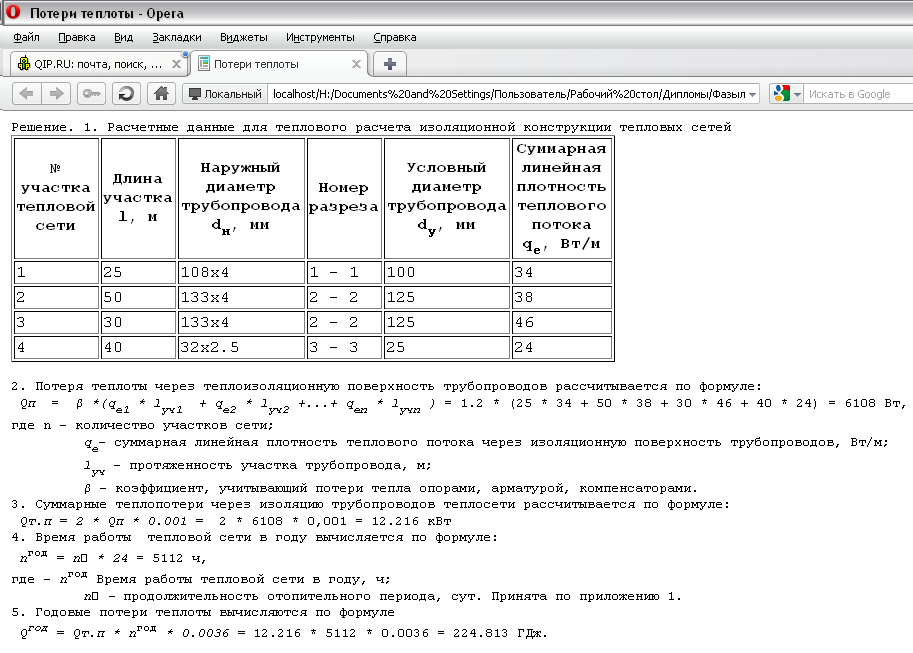Open the password wand key icon

91,93
